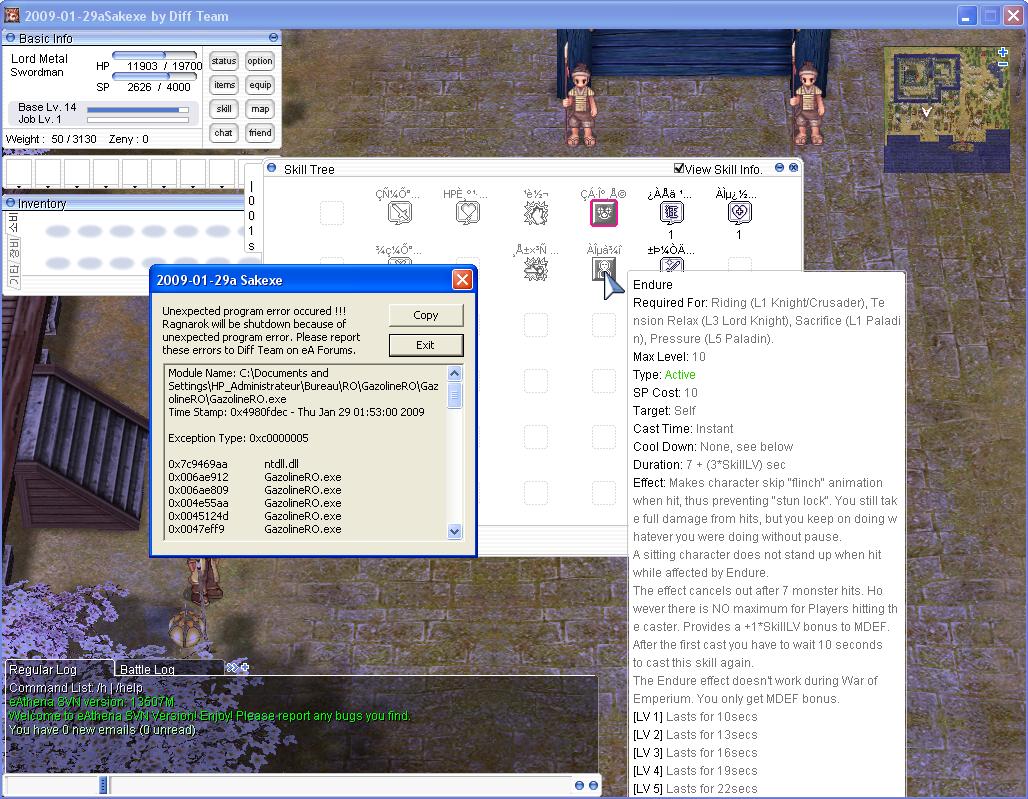Click the HP progress bar
Image resolution: width=1028 pixels, height=799 pixels.
154,56
